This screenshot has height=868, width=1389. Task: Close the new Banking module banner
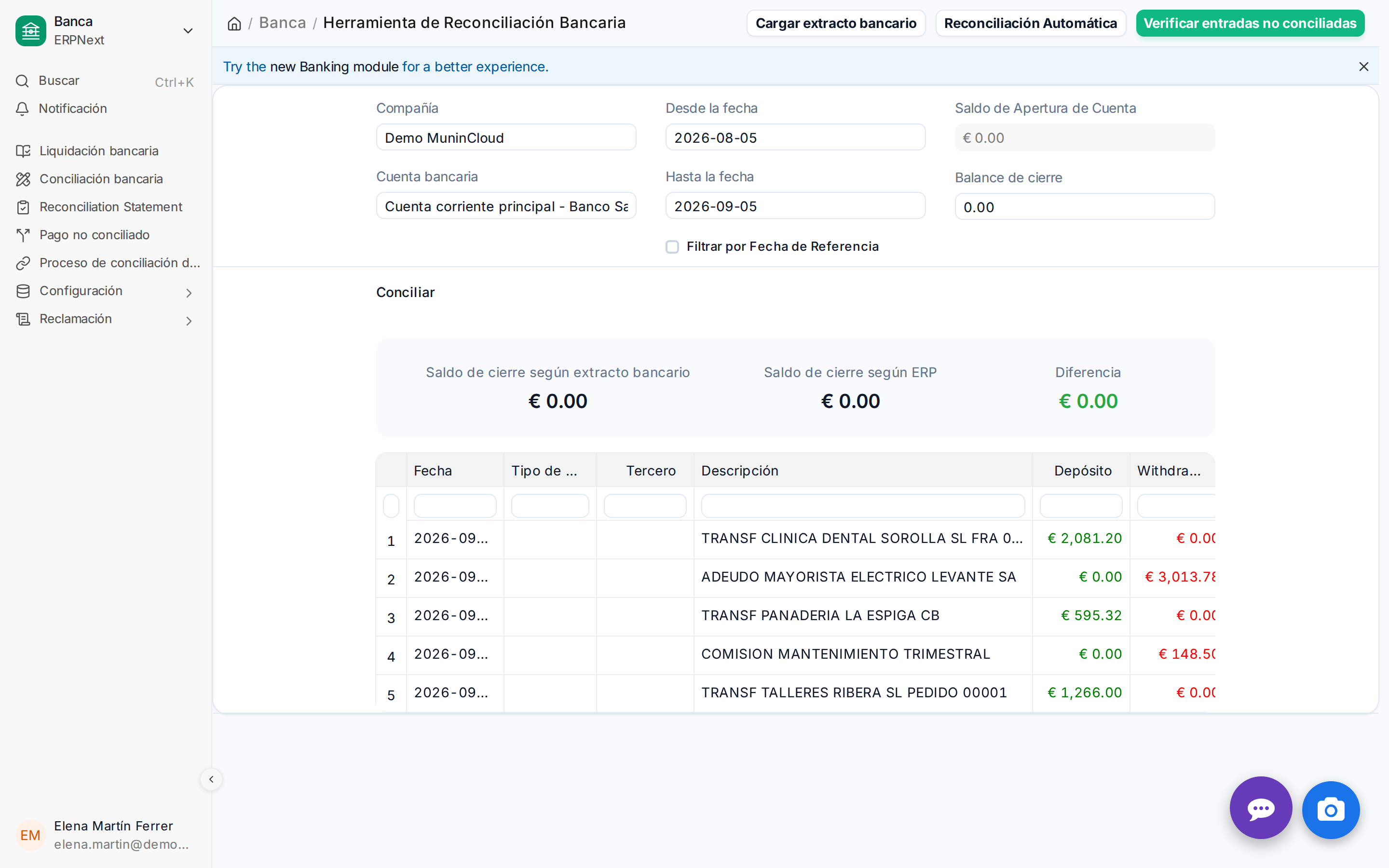tap(1364, 67)
